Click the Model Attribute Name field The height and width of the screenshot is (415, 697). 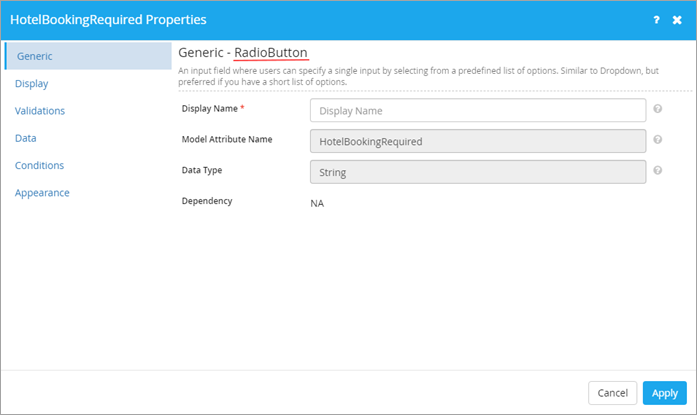(x=478, y=141)
